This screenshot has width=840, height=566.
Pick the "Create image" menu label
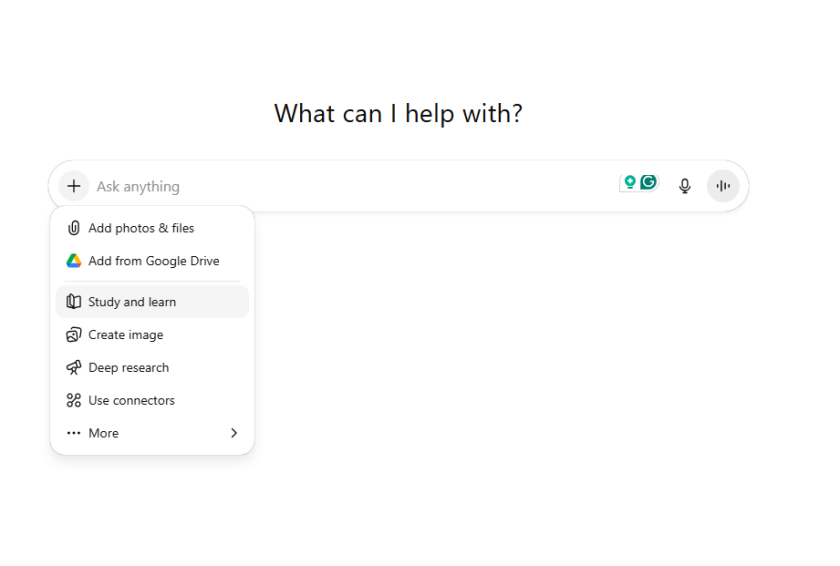click(x=125, y=335)
